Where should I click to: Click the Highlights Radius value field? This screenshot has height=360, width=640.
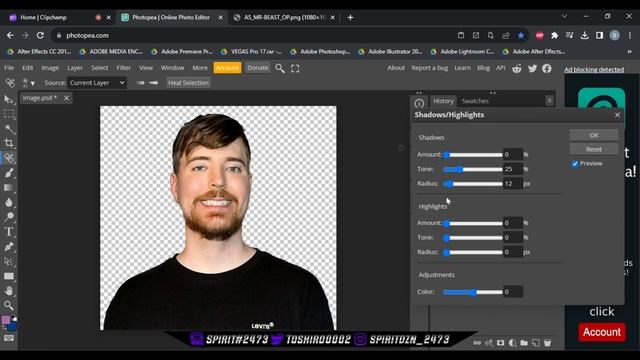[513, 252]
